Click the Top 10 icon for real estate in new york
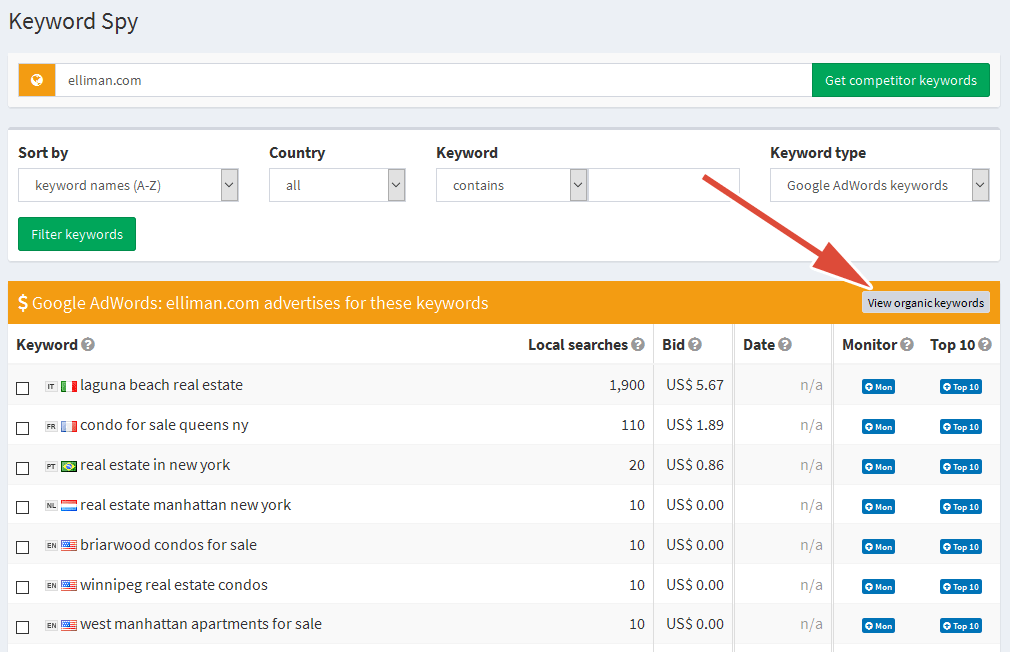The width and height of the screenshot is (1010, 652). click(x=960, y=466)
